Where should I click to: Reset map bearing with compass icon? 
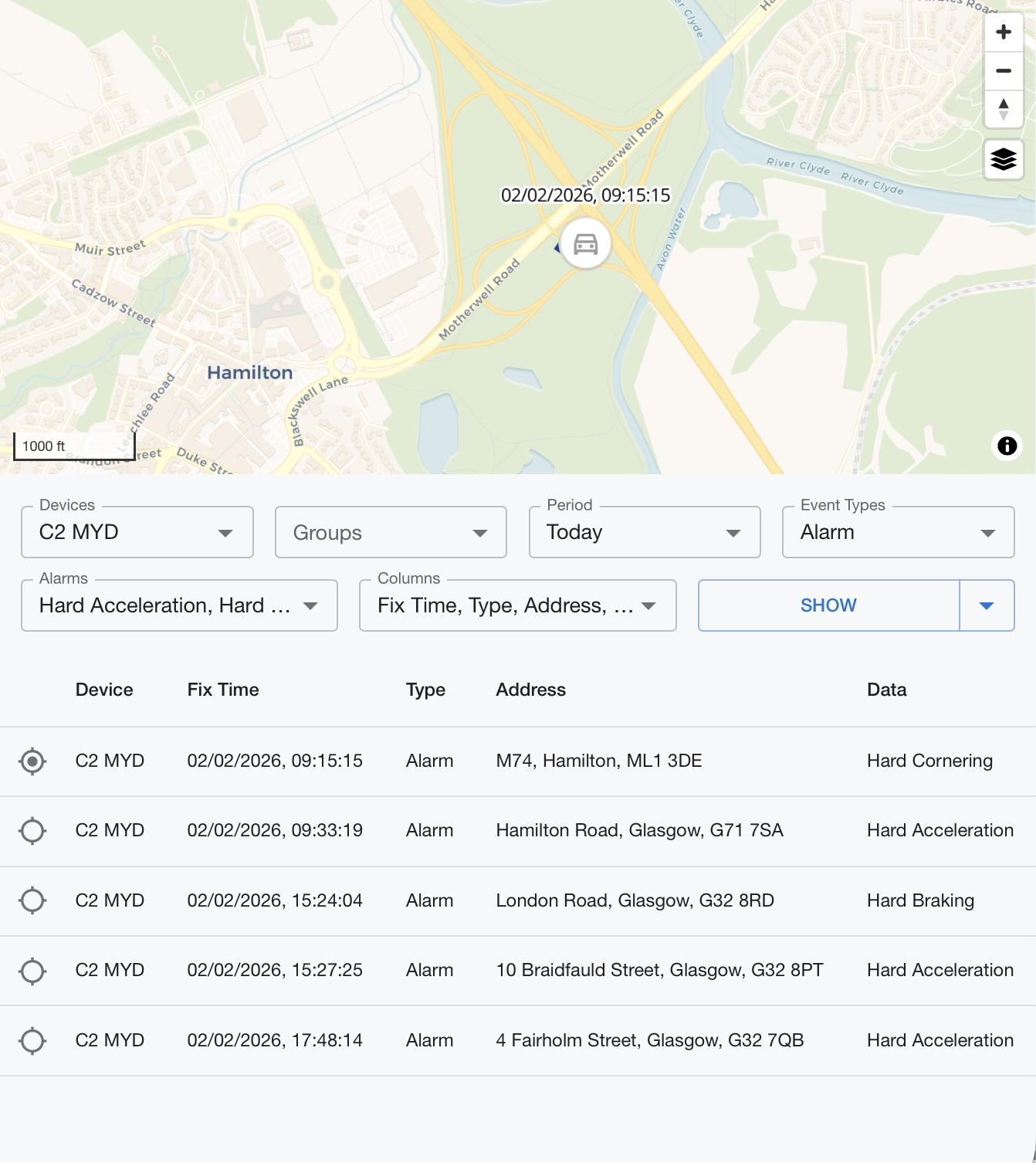[1003, 109]
